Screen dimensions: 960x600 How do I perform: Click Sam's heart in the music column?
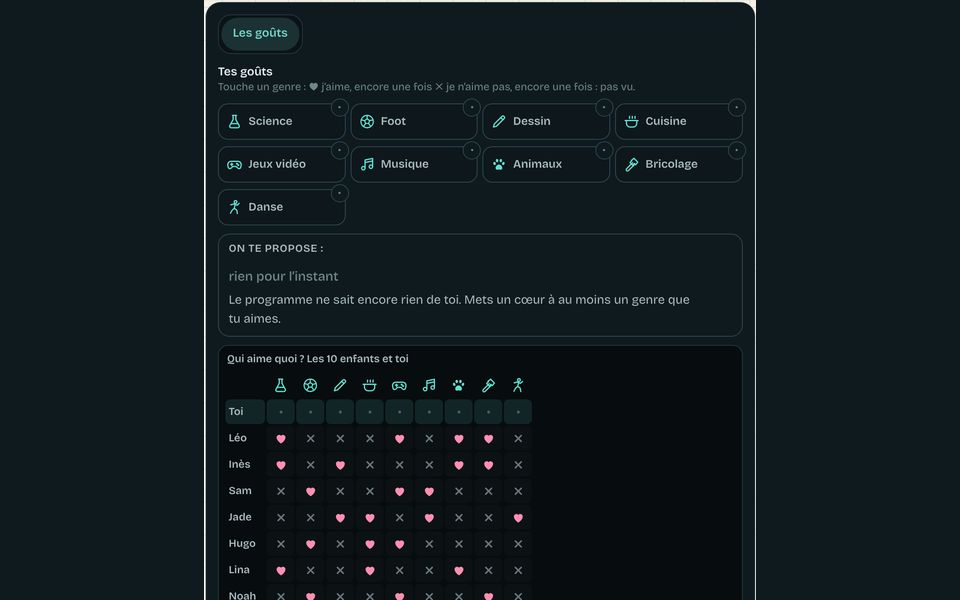429,491
